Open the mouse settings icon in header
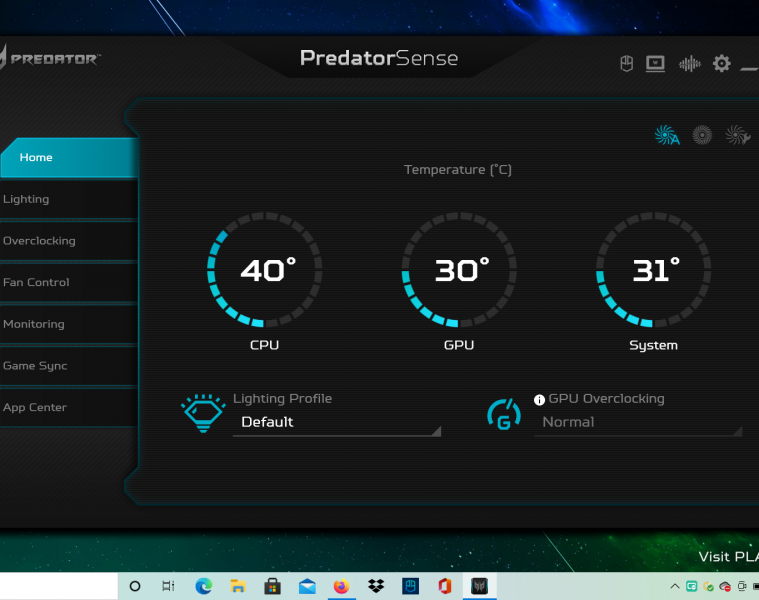The height and width of the screenshot is (600, 759). click(626, 63)
